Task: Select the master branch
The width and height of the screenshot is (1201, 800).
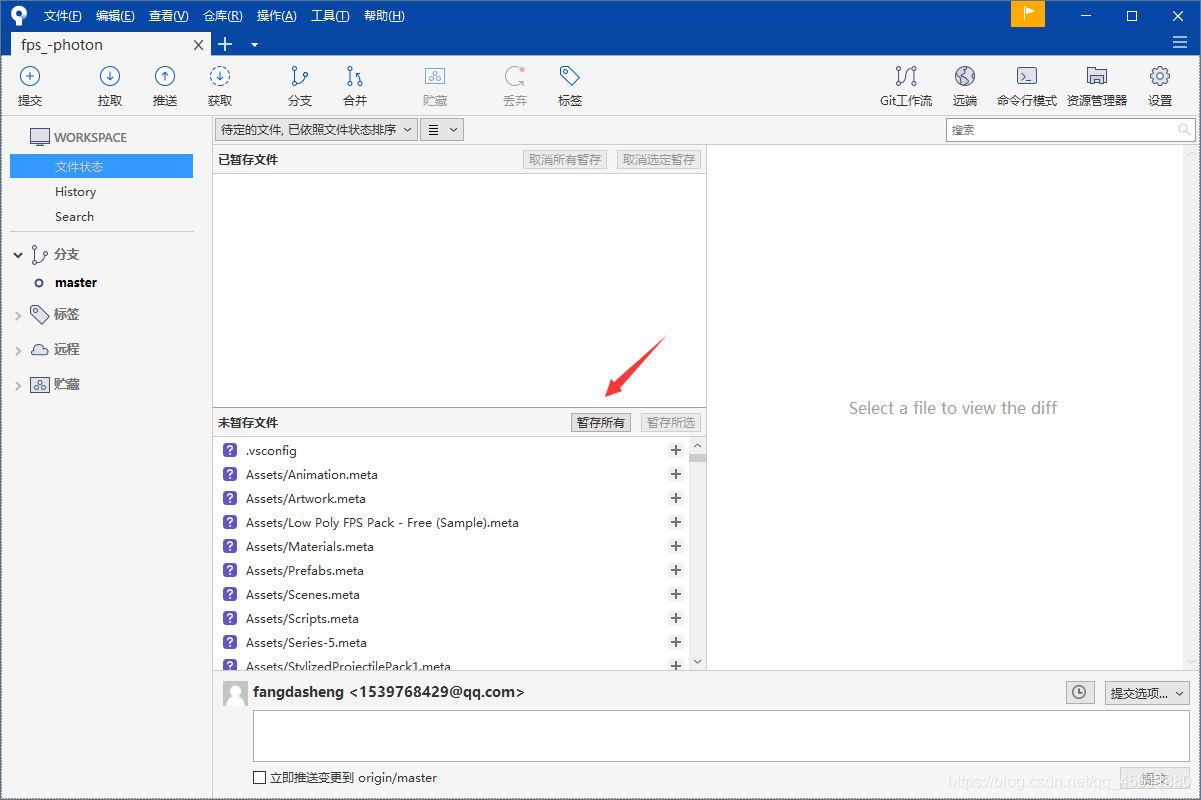Action: [76, 283]
